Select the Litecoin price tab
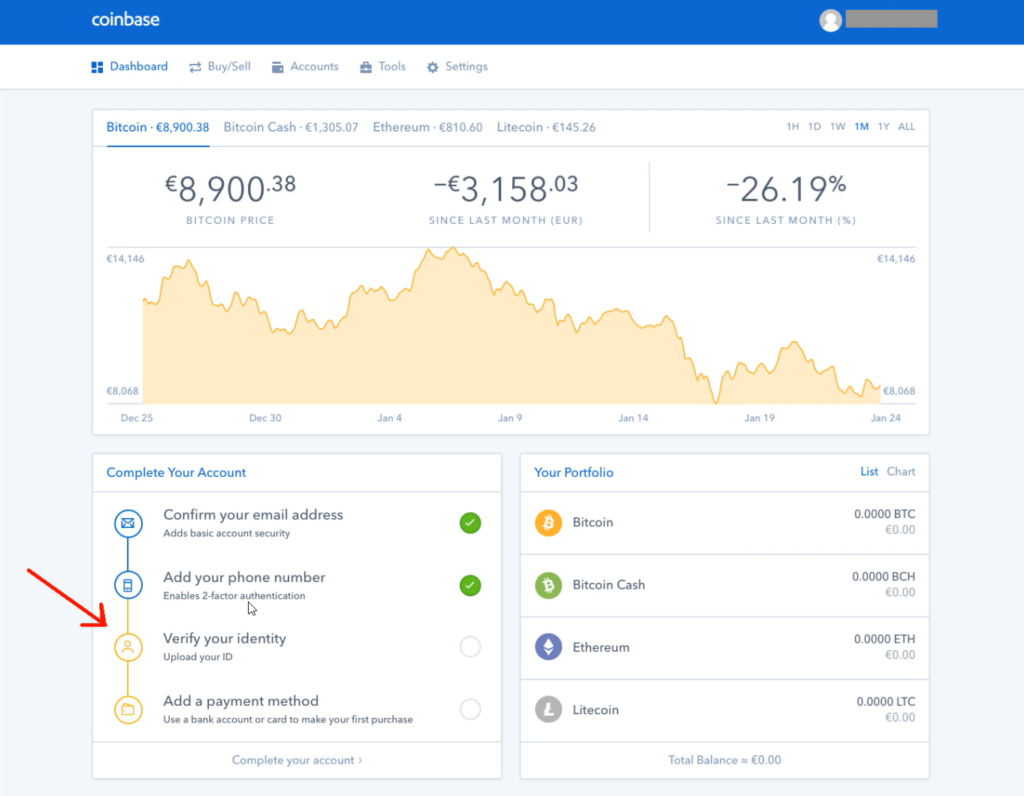 [546, 127]
